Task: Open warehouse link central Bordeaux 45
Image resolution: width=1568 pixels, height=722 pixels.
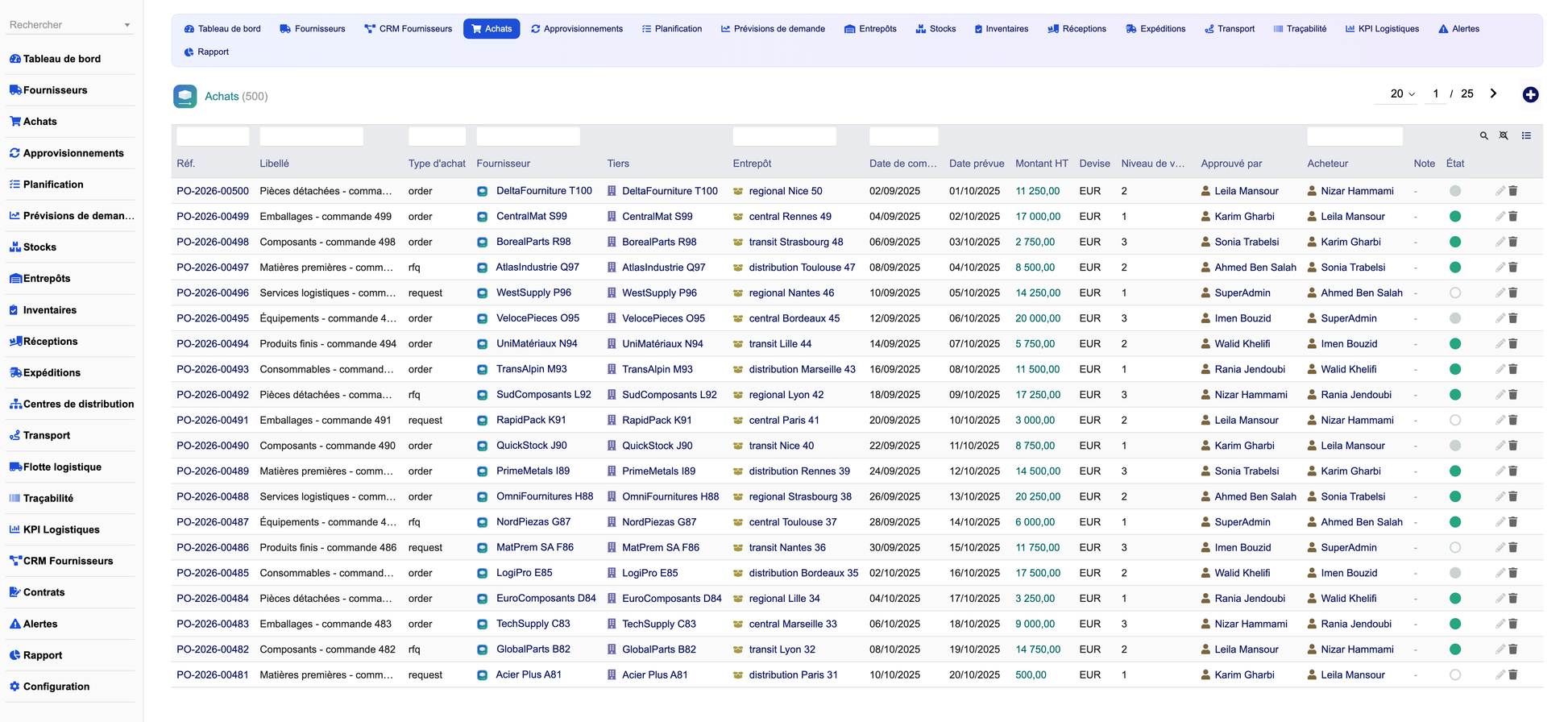Action: (x=794, y=319)
